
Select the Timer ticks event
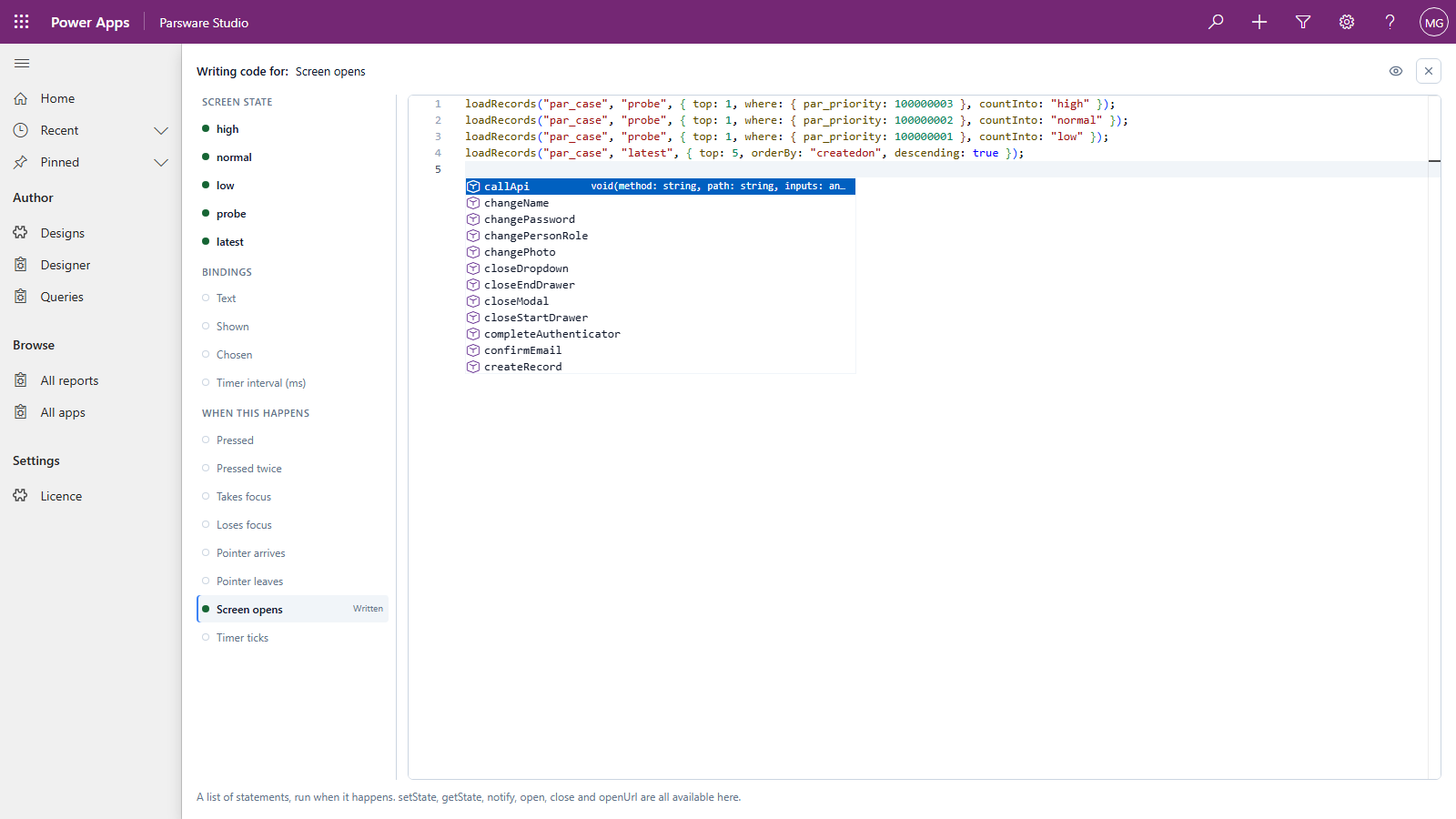tap(292, 638)
